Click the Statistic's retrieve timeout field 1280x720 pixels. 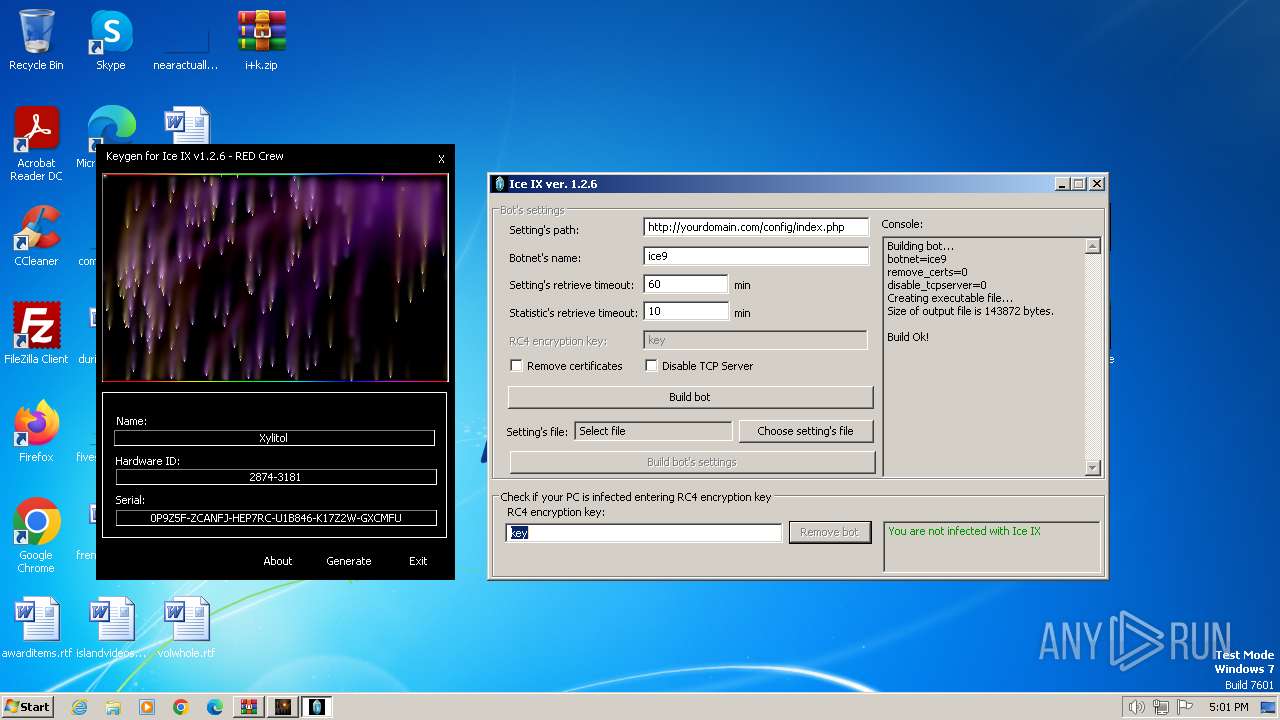pyautogui.click(x=686, y=312)
